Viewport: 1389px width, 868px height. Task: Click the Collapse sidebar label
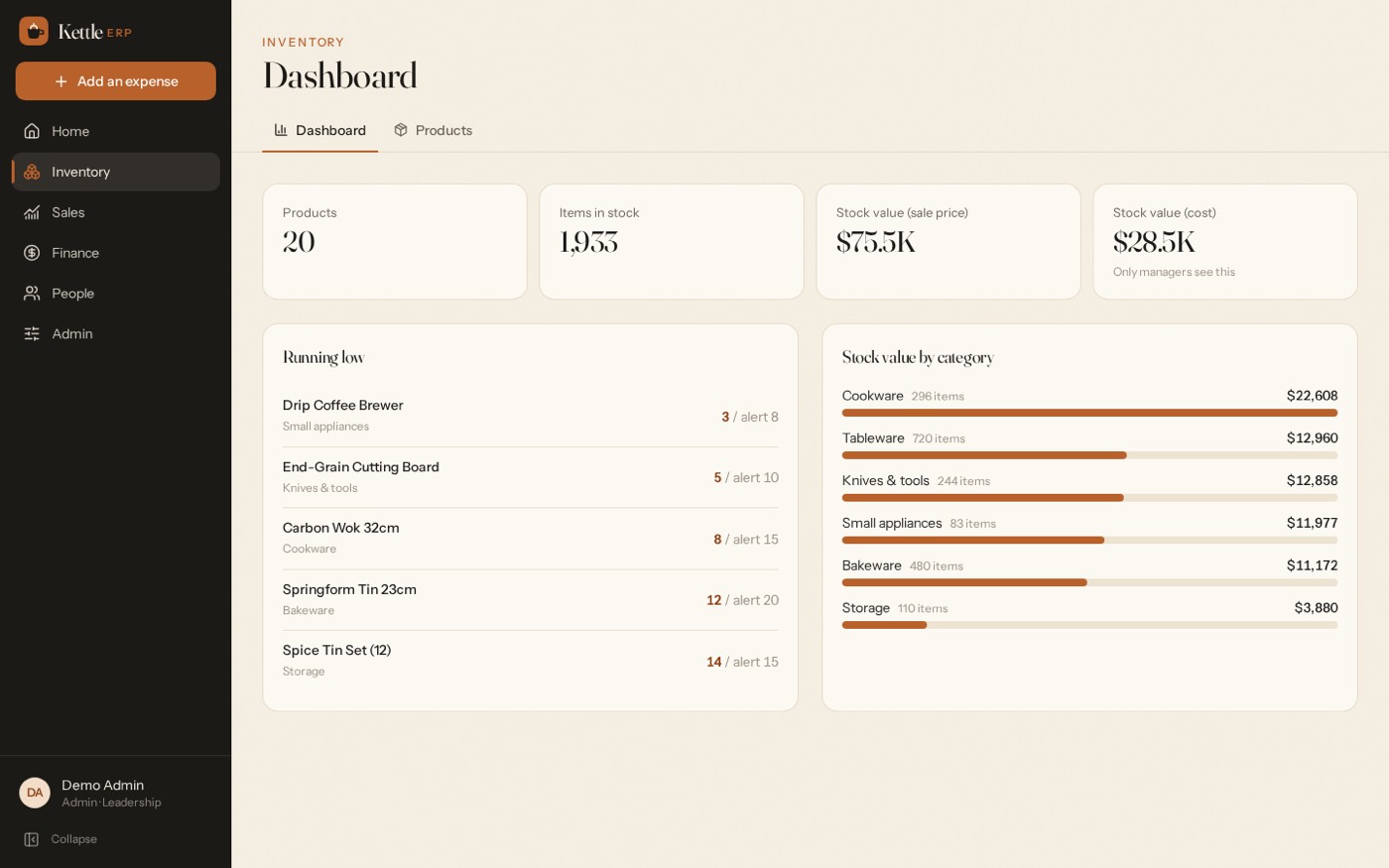coord(74,839)
